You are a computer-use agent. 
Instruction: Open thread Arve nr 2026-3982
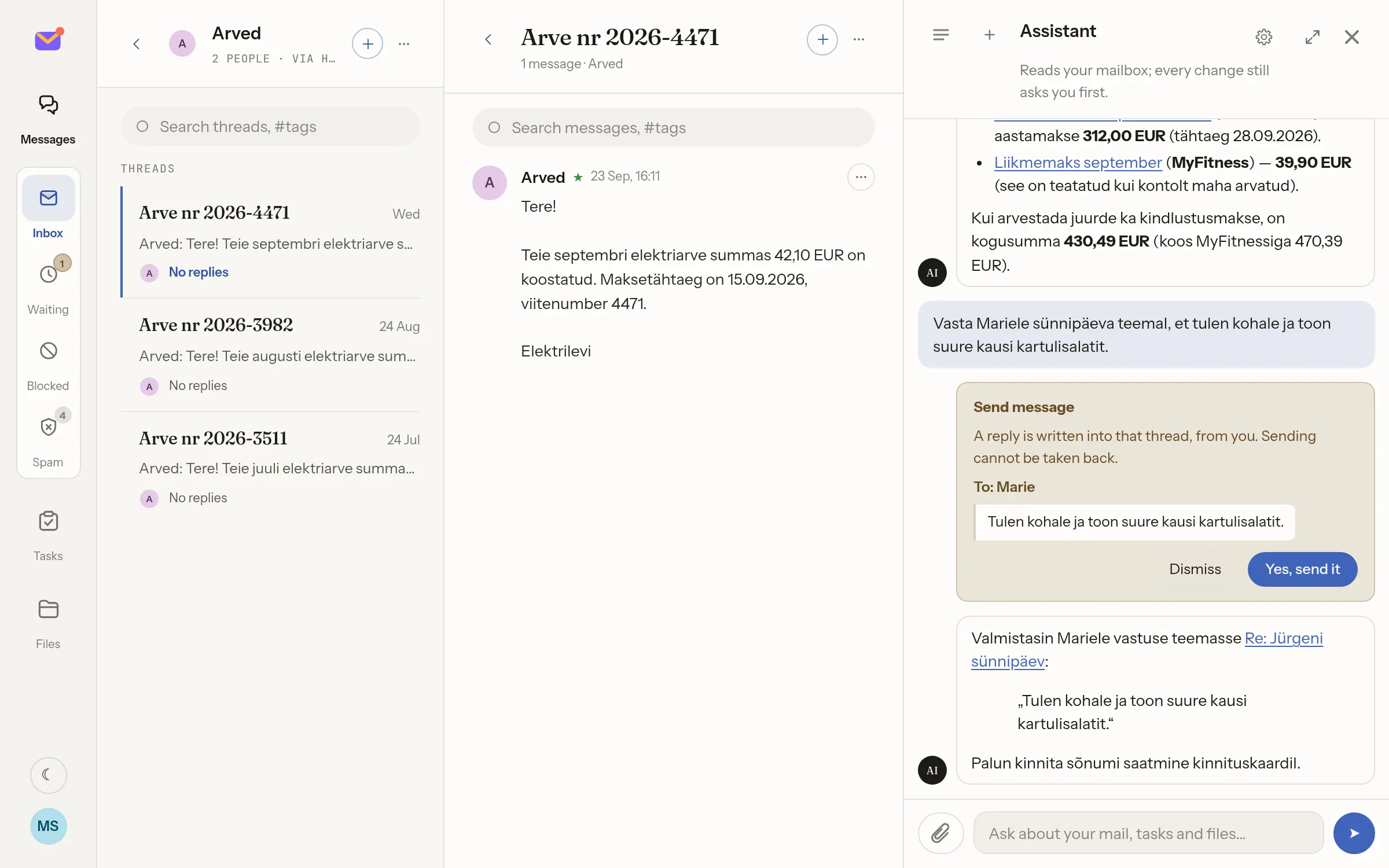coord(270,354)
